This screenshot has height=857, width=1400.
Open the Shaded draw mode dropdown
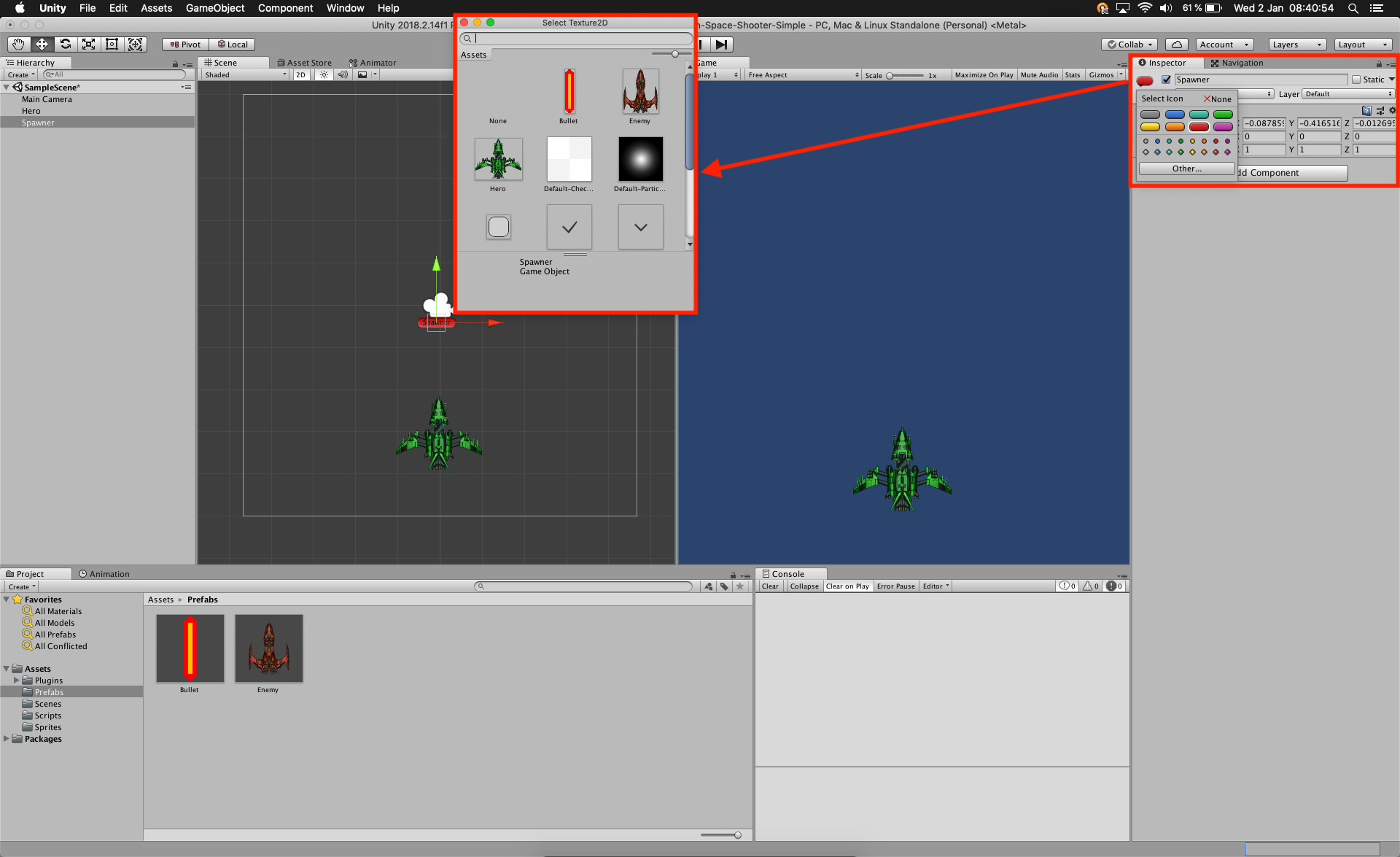(x=245, y=75)
